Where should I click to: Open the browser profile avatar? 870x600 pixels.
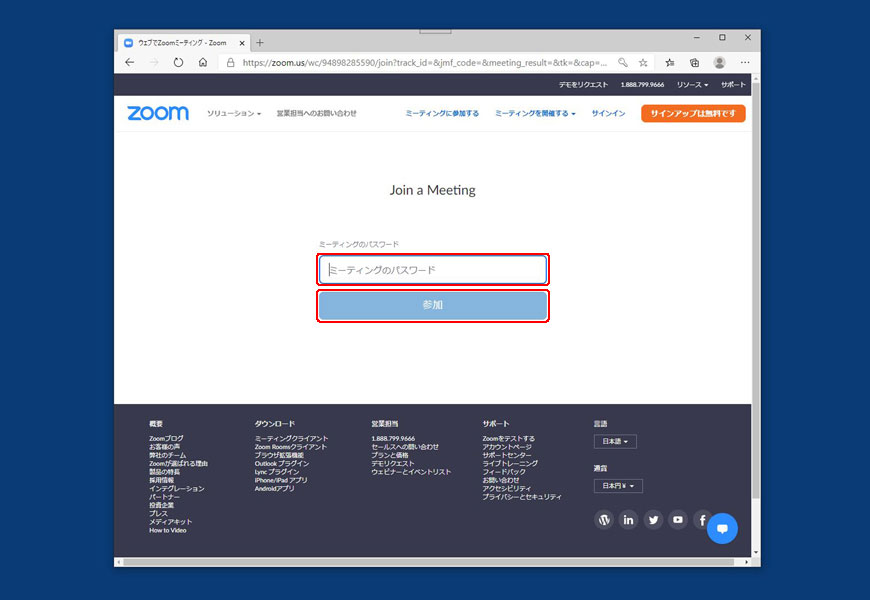coord(720,63)
